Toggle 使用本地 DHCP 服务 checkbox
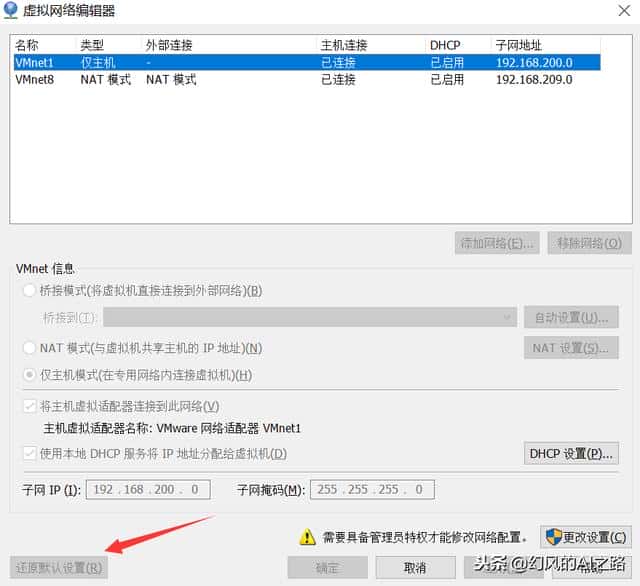This screenshot has width=640, height=586. pos(29,453)
